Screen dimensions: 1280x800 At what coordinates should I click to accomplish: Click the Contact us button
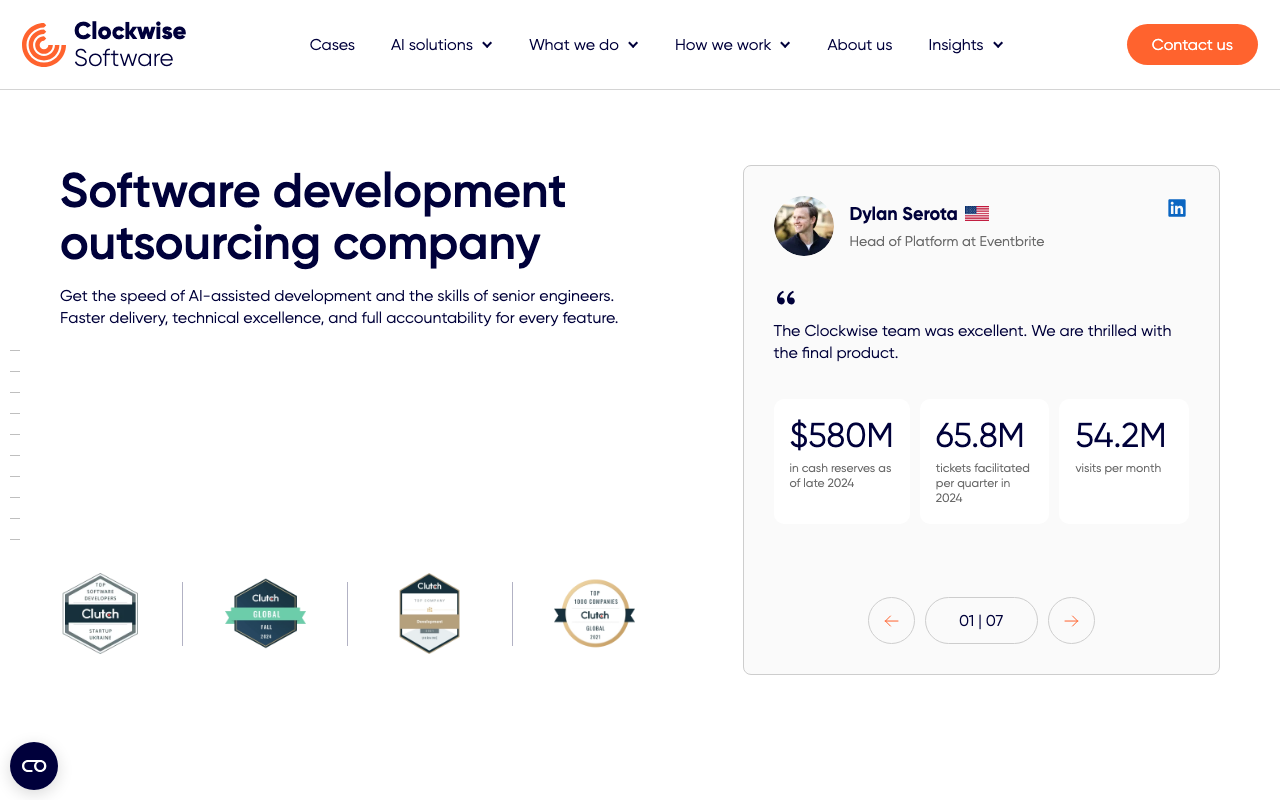point(1192,45)
